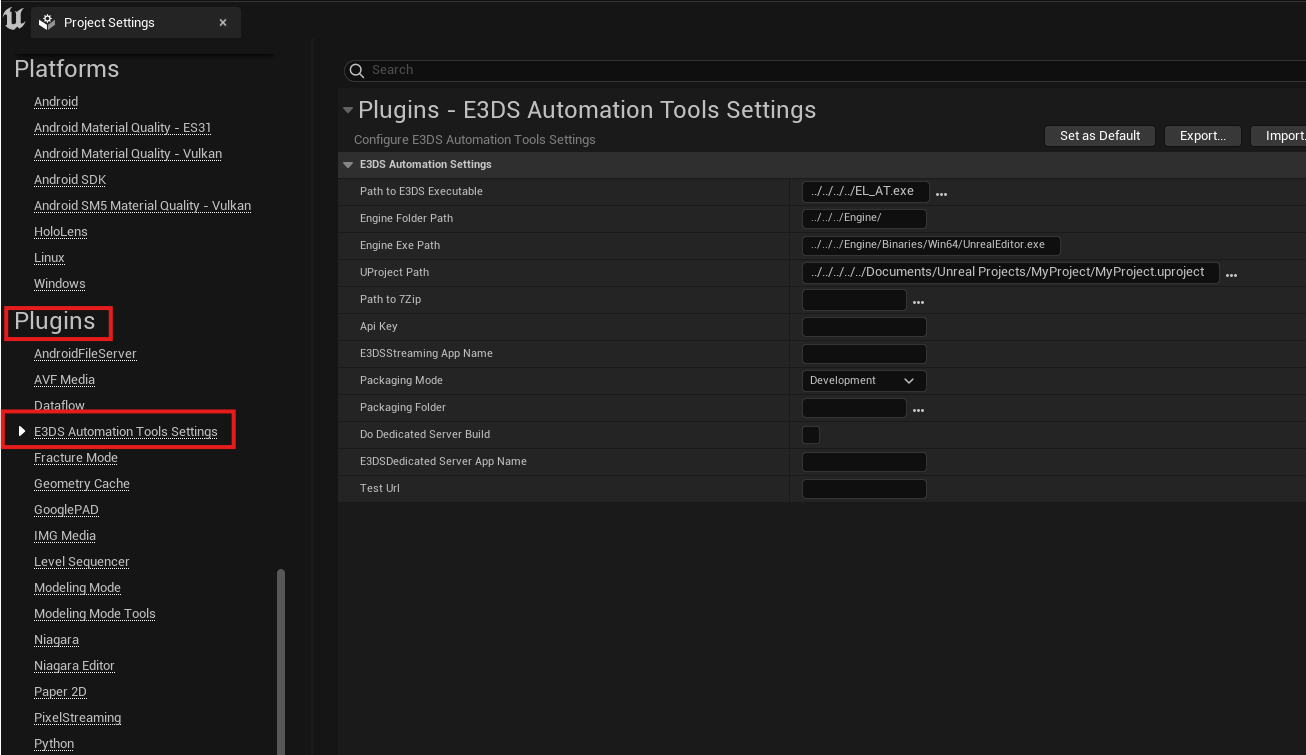Open Niagara Editor plugin settings
The height and width of the screenshot is (755, 1306).
(74, 666)
